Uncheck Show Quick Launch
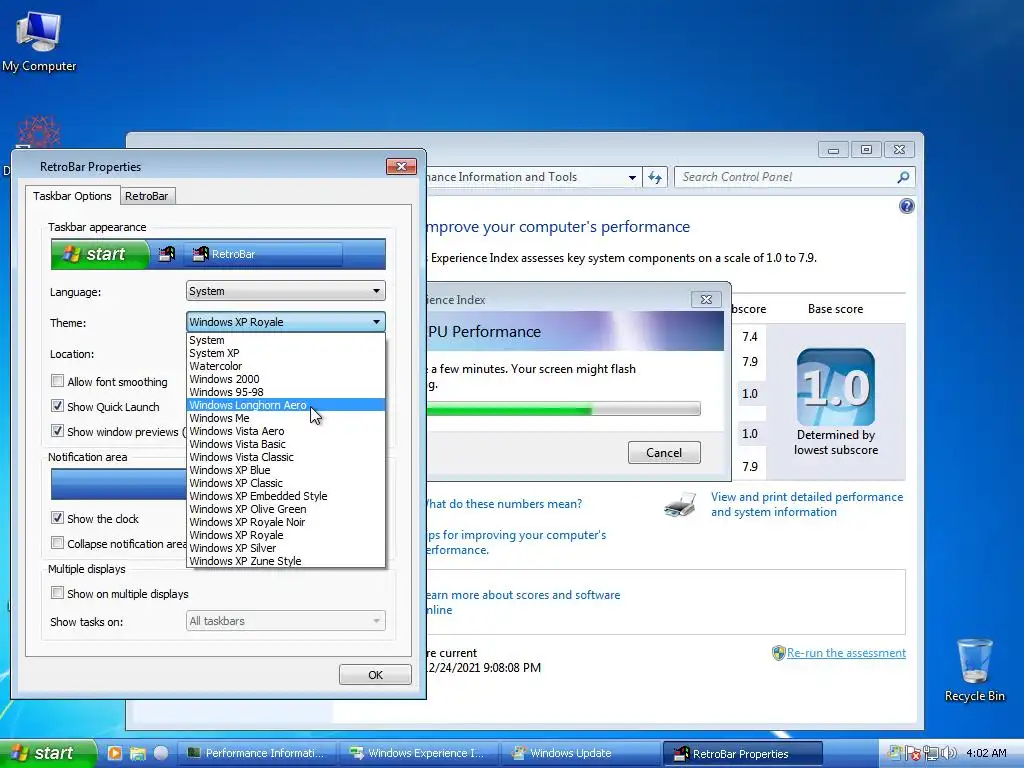1024x768 pixels. pyautogui.click(x=57, y=406)
